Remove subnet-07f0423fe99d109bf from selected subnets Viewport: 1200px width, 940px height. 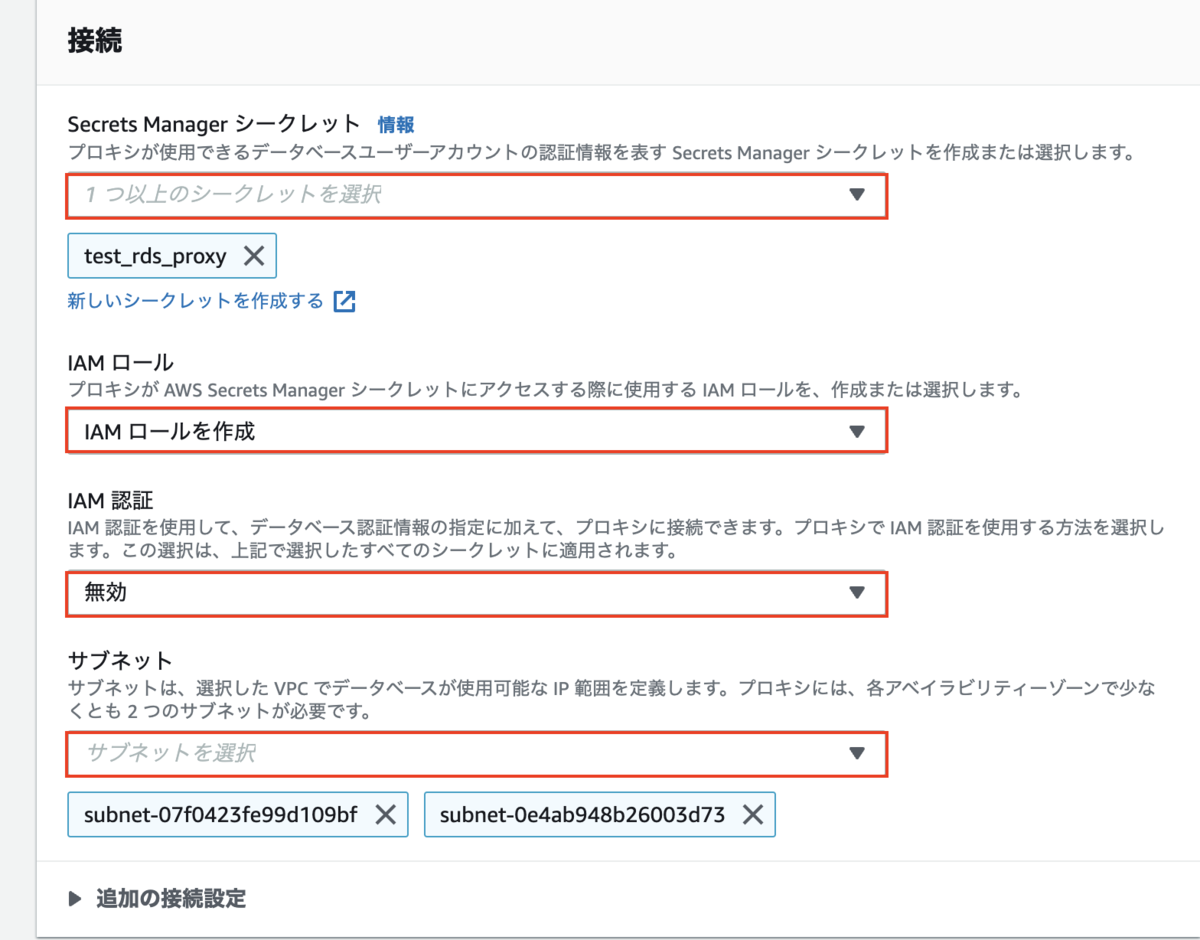coord(385,814)
